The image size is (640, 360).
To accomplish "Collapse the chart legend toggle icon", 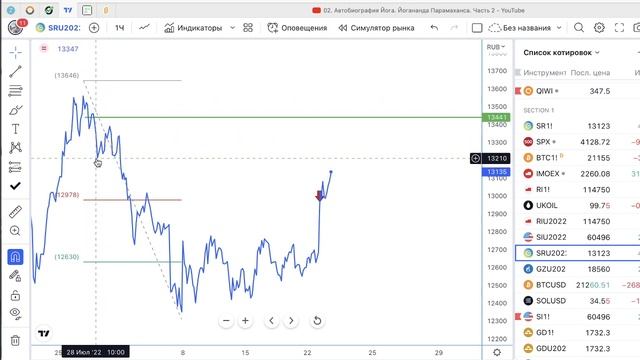I will [x=44, y=49].
